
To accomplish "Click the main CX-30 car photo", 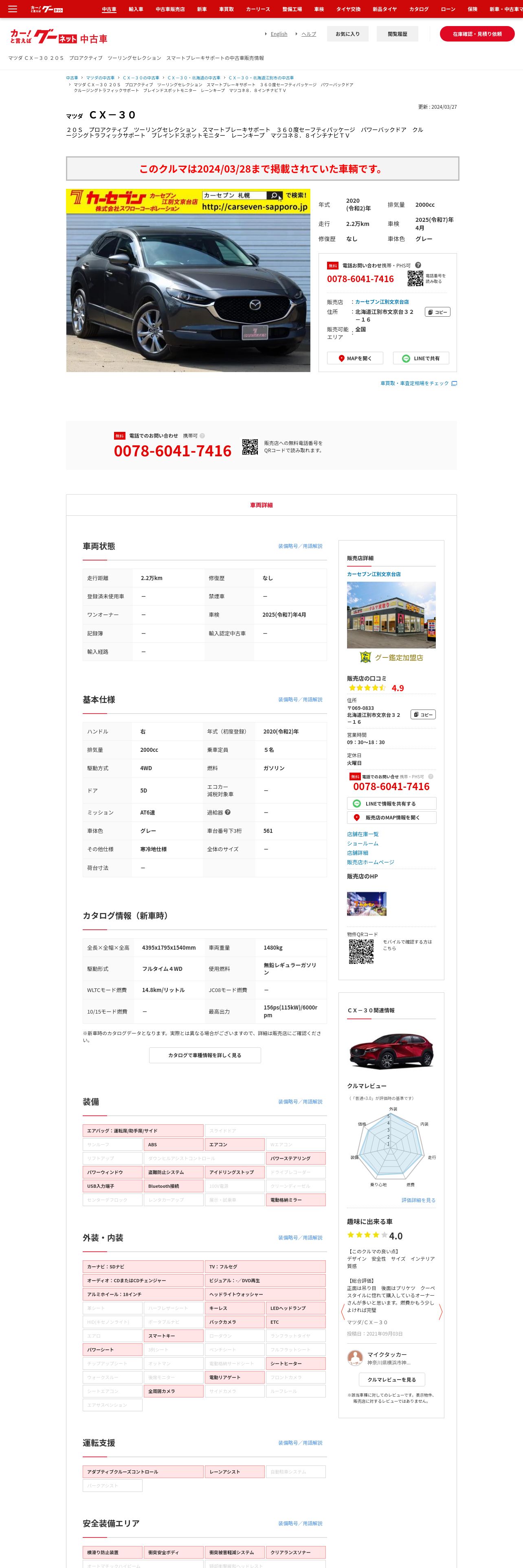I will [x=188, y=280].
